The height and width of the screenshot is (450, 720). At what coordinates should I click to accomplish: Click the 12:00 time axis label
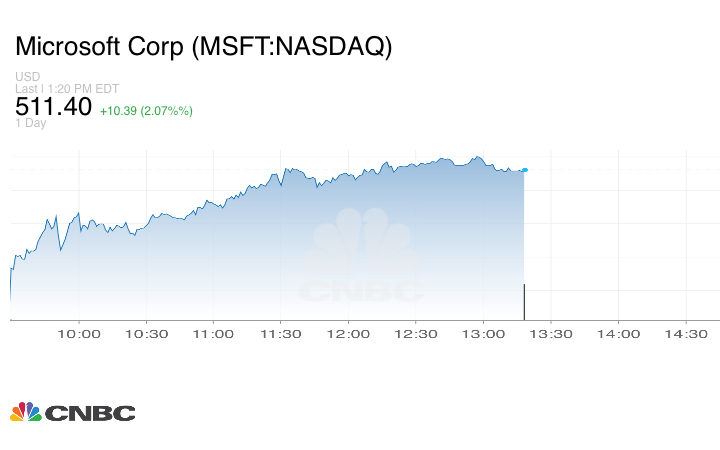349,334
